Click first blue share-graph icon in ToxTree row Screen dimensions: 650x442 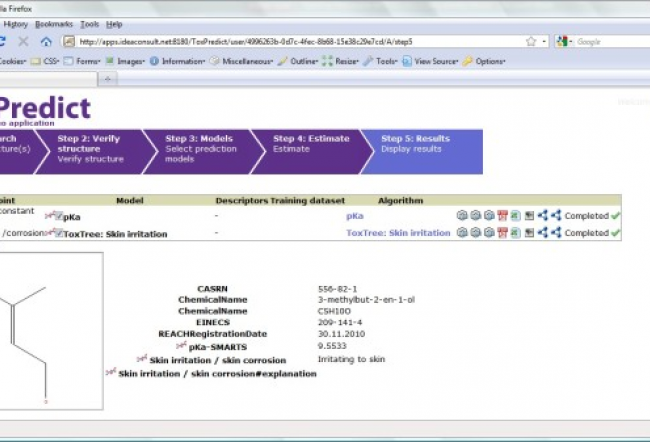pos(543,233)
